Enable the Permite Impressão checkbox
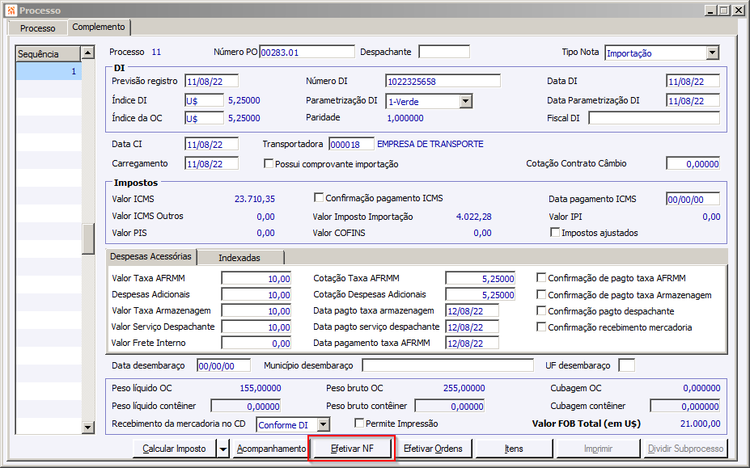The width and height of the screenshot is (750, 468). coord(358,425)
